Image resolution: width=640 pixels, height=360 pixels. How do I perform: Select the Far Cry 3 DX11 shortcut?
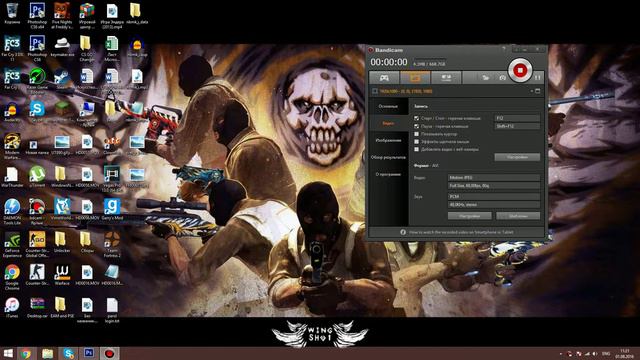(12, 48)
